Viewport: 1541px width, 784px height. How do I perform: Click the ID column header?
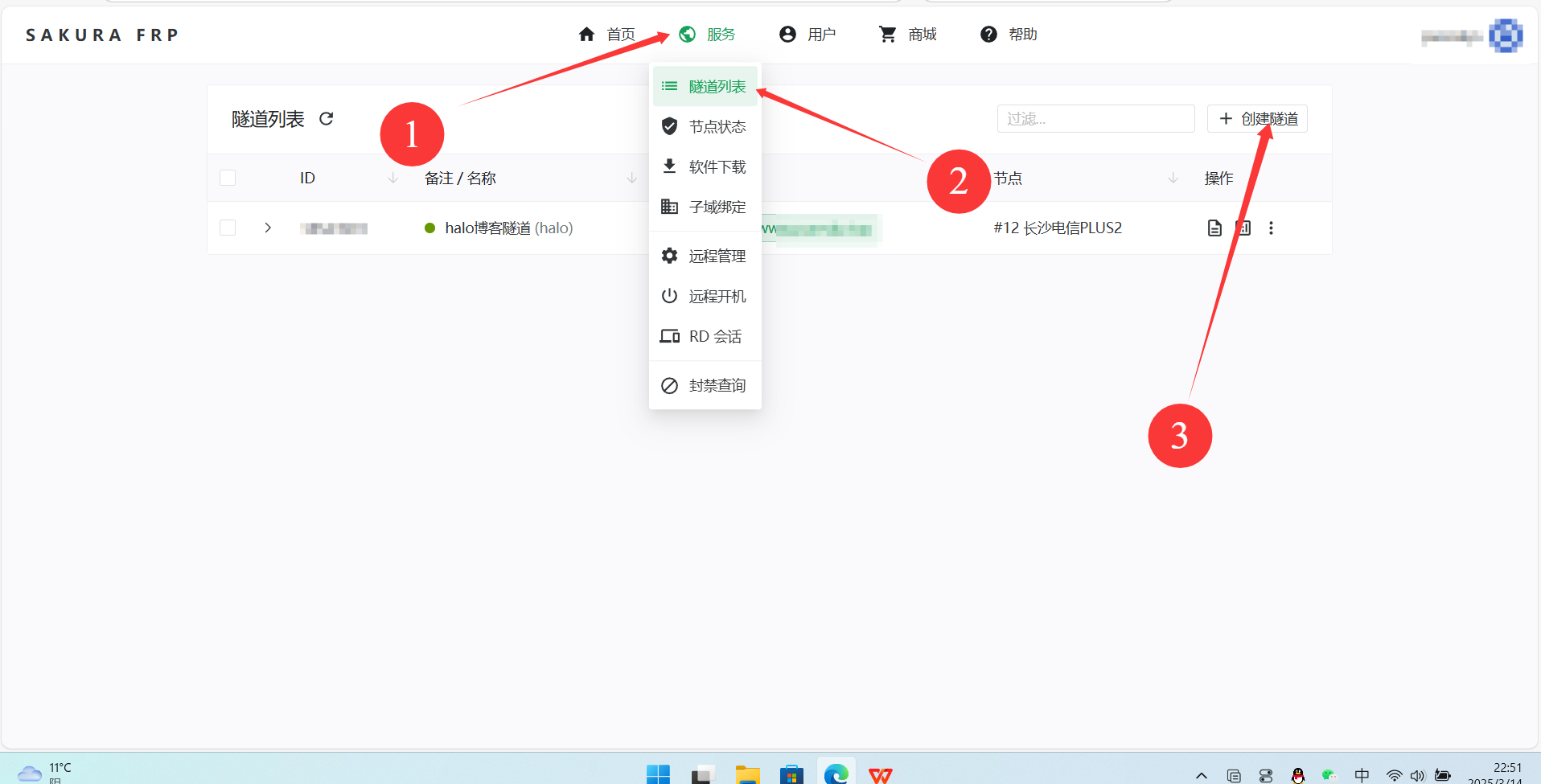coord(307,178)
